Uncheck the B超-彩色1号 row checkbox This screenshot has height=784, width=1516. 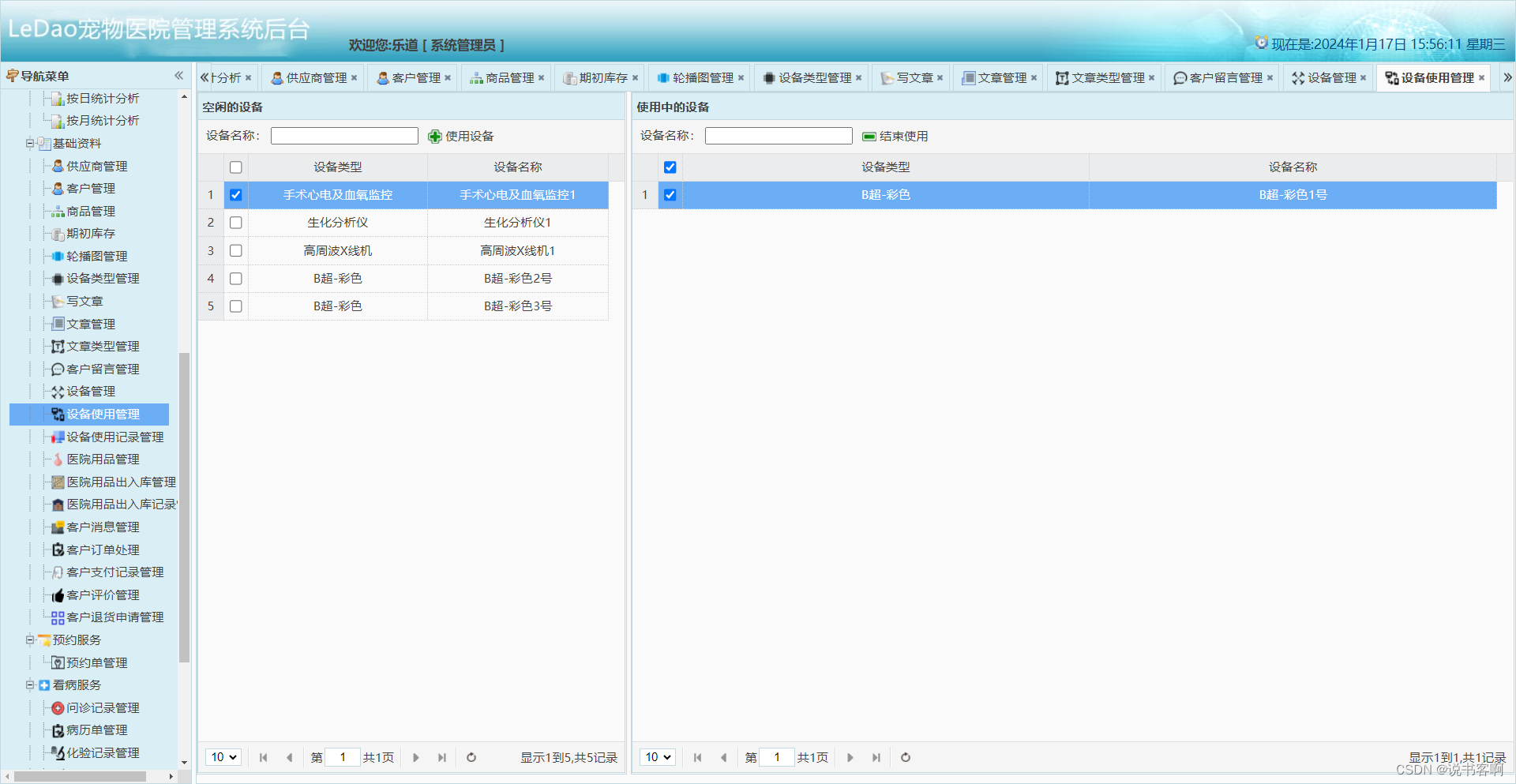670,195
